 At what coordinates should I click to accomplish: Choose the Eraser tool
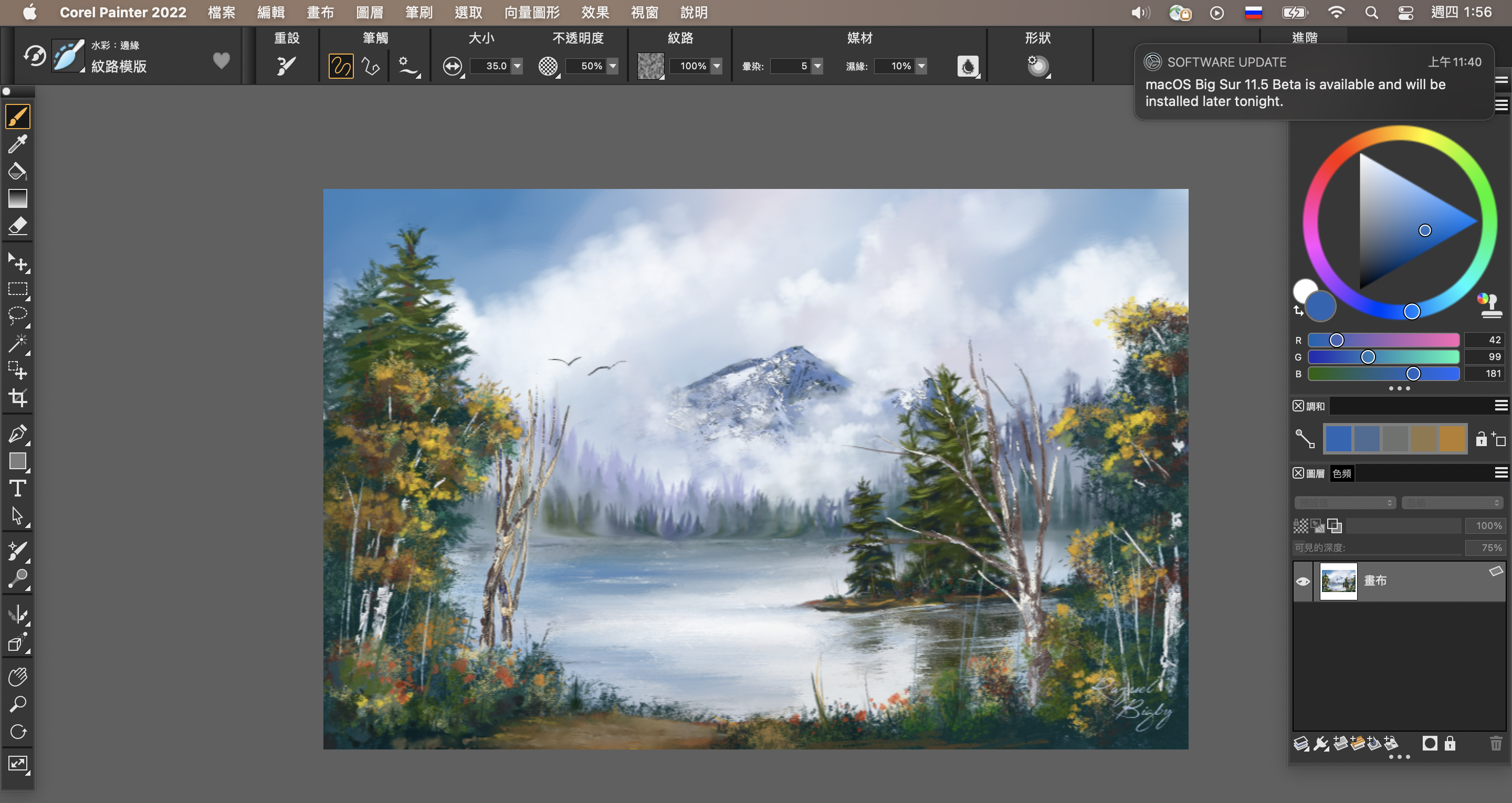(18, 226)
